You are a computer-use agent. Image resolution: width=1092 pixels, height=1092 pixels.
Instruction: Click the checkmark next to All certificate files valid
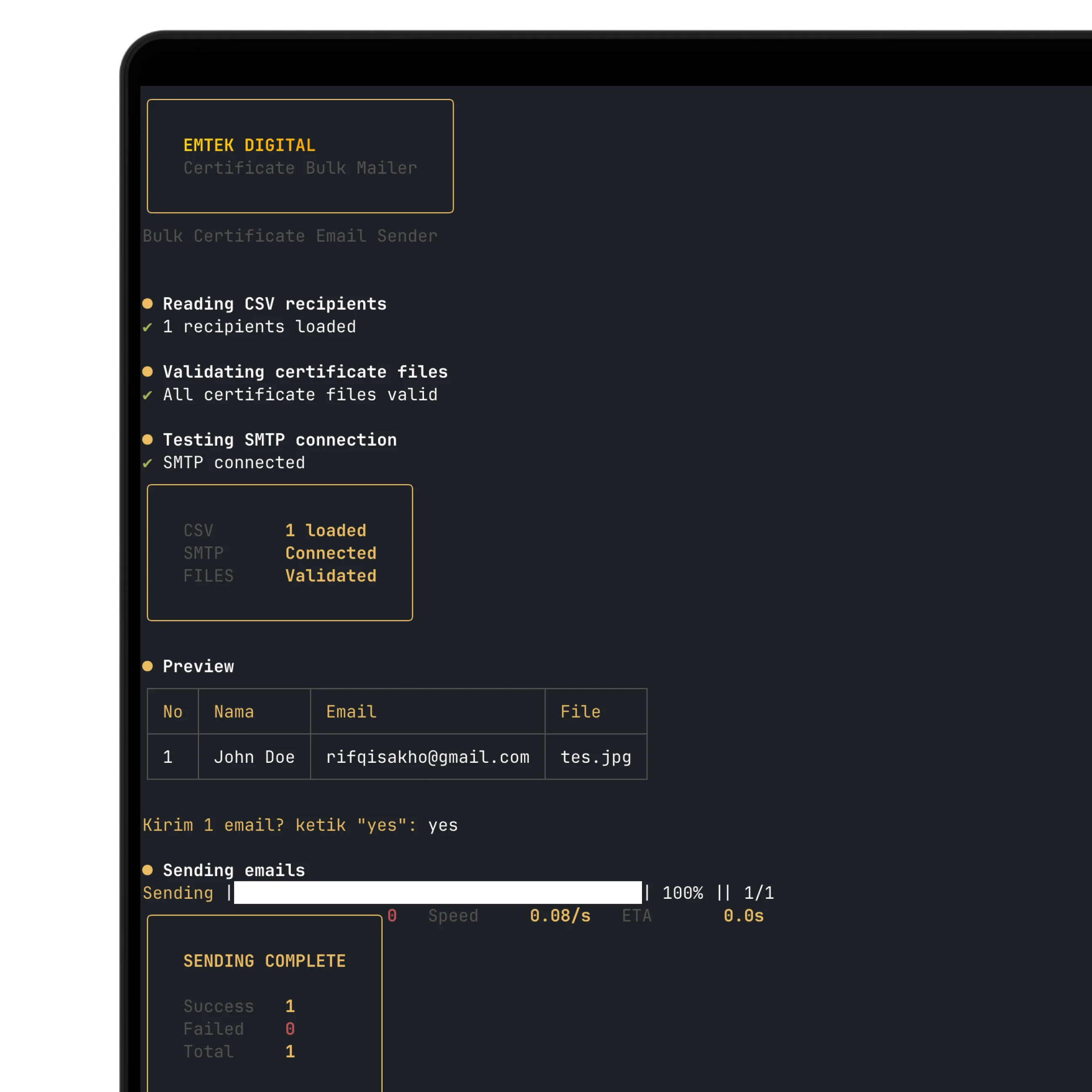(147, 395)
